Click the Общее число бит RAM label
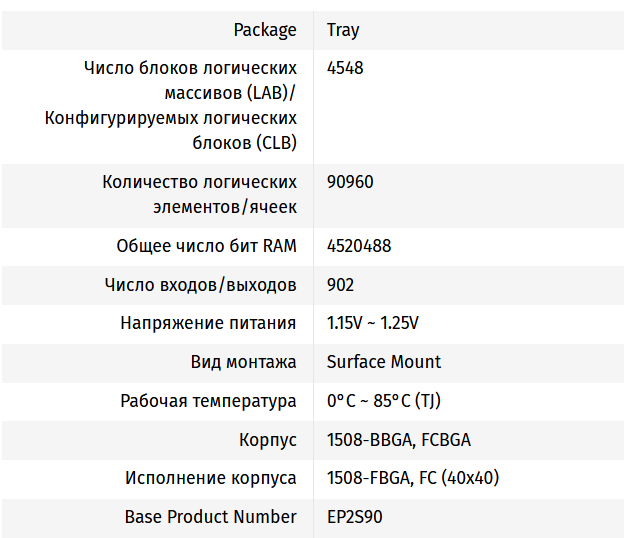The image size is (624, 538). (x=206, y=246)
